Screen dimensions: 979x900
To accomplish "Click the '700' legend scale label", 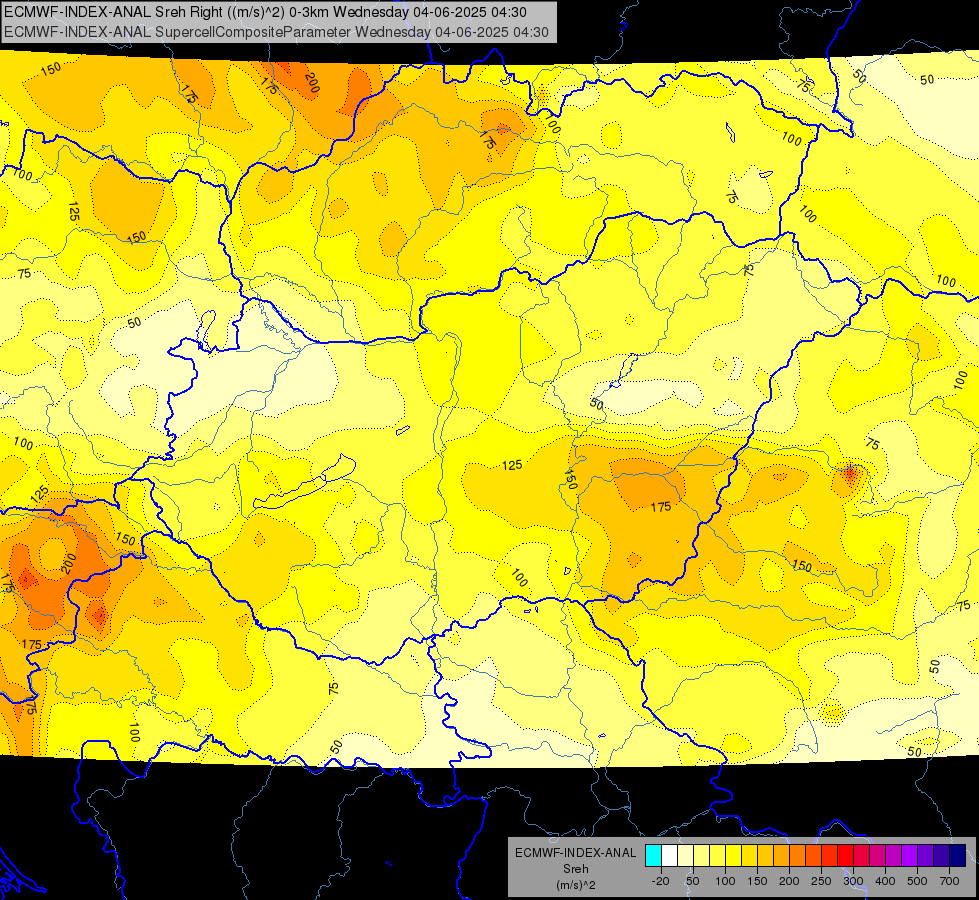I will (949, 881).
